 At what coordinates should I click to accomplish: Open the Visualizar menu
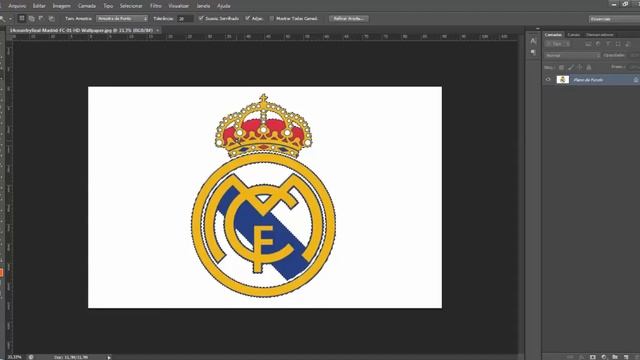coord(179,6)
